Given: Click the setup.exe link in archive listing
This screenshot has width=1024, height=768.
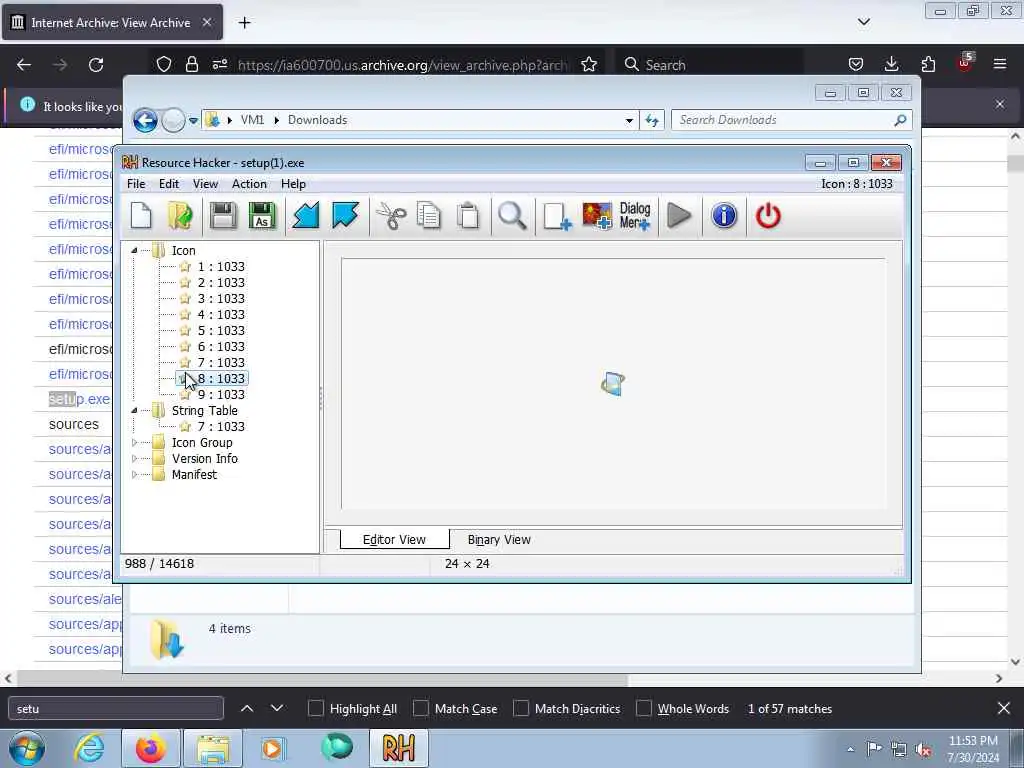Looking at the screenshot, I should pyautogui.click(x=79, y=400).
